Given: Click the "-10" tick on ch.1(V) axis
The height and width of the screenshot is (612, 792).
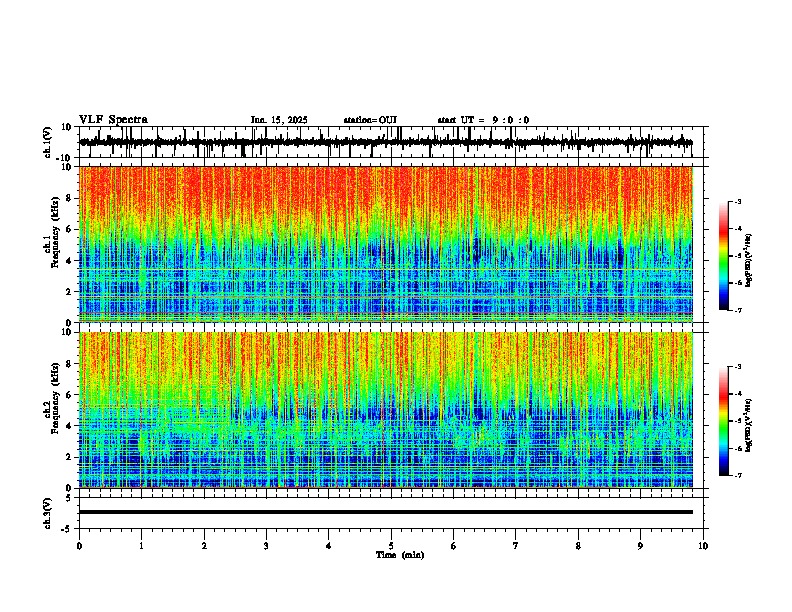Looking at the screenshot, I should pyautogui.click(x=65, y=158).
